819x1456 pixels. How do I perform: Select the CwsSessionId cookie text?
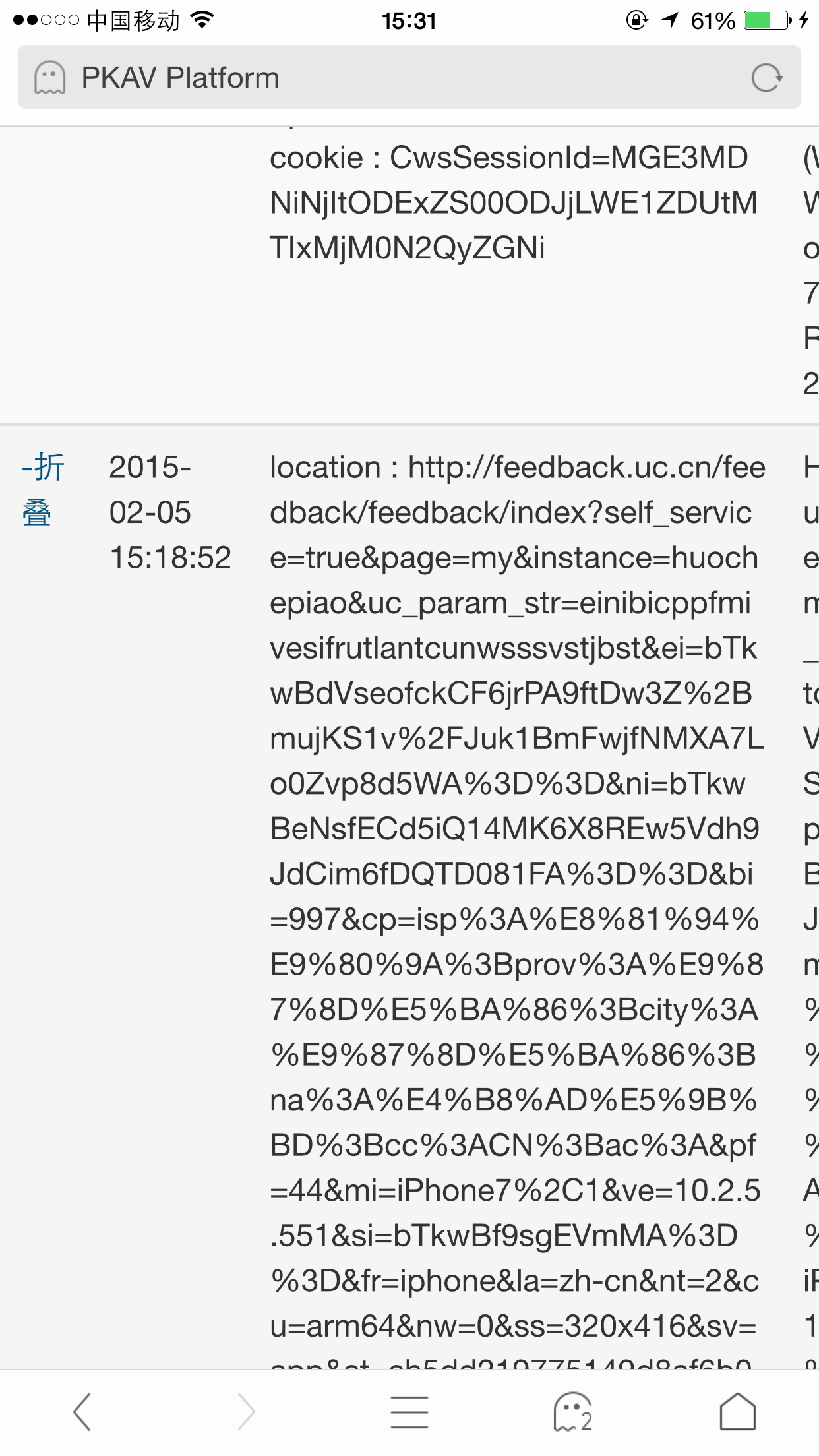514,203
